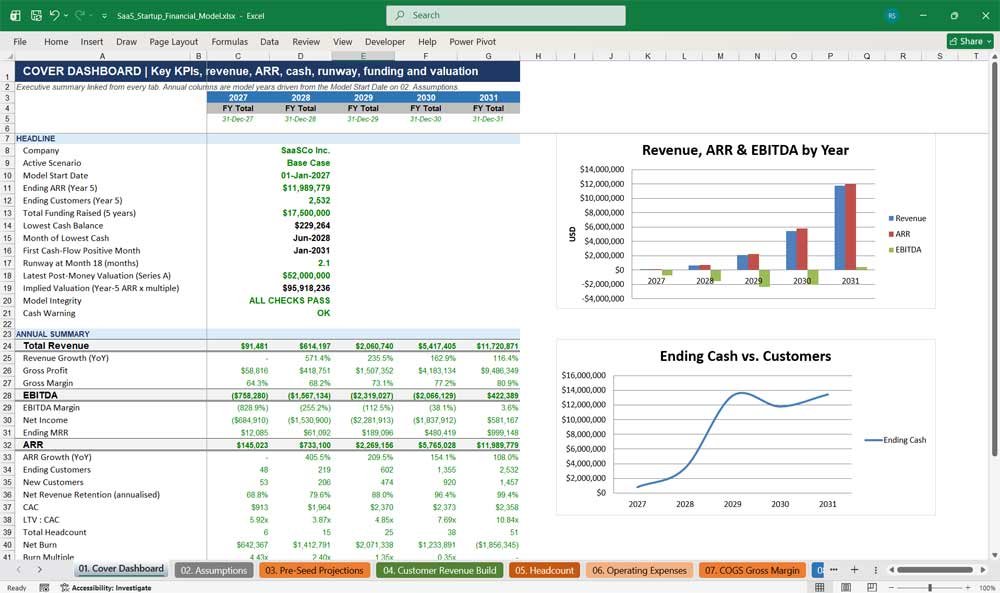Select the 2027 year header cell

(238, 98)
